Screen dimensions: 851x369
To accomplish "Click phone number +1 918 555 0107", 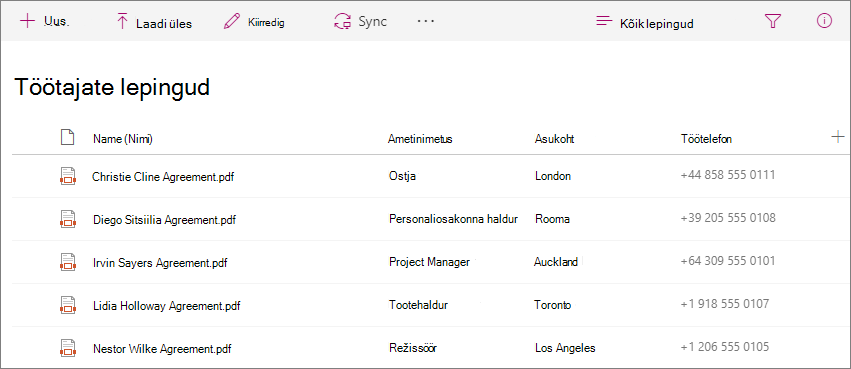I will tap(725, 304).
